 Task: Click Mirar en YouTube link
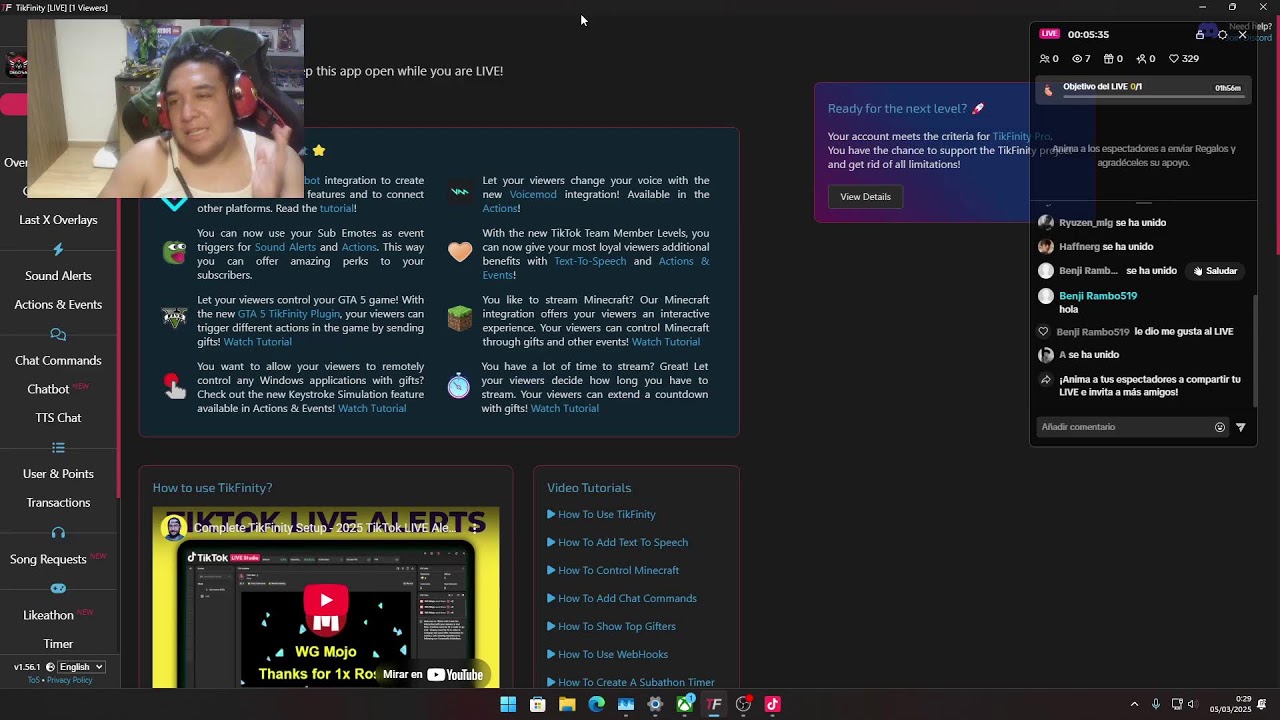(x=433, y=675)
